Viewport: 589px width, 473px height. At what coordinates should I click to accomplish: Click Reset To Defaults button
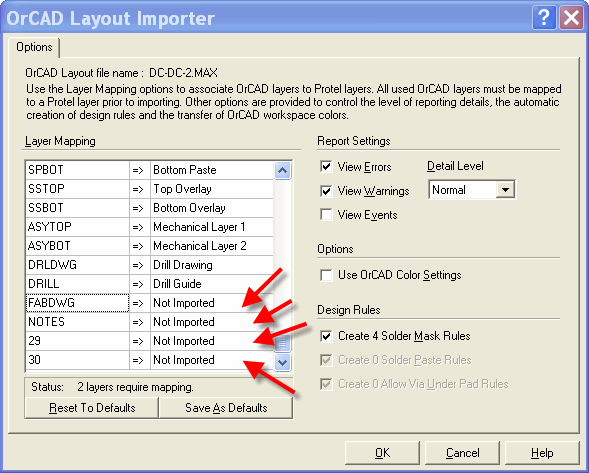pyautogui.click(x=92, y=408)
